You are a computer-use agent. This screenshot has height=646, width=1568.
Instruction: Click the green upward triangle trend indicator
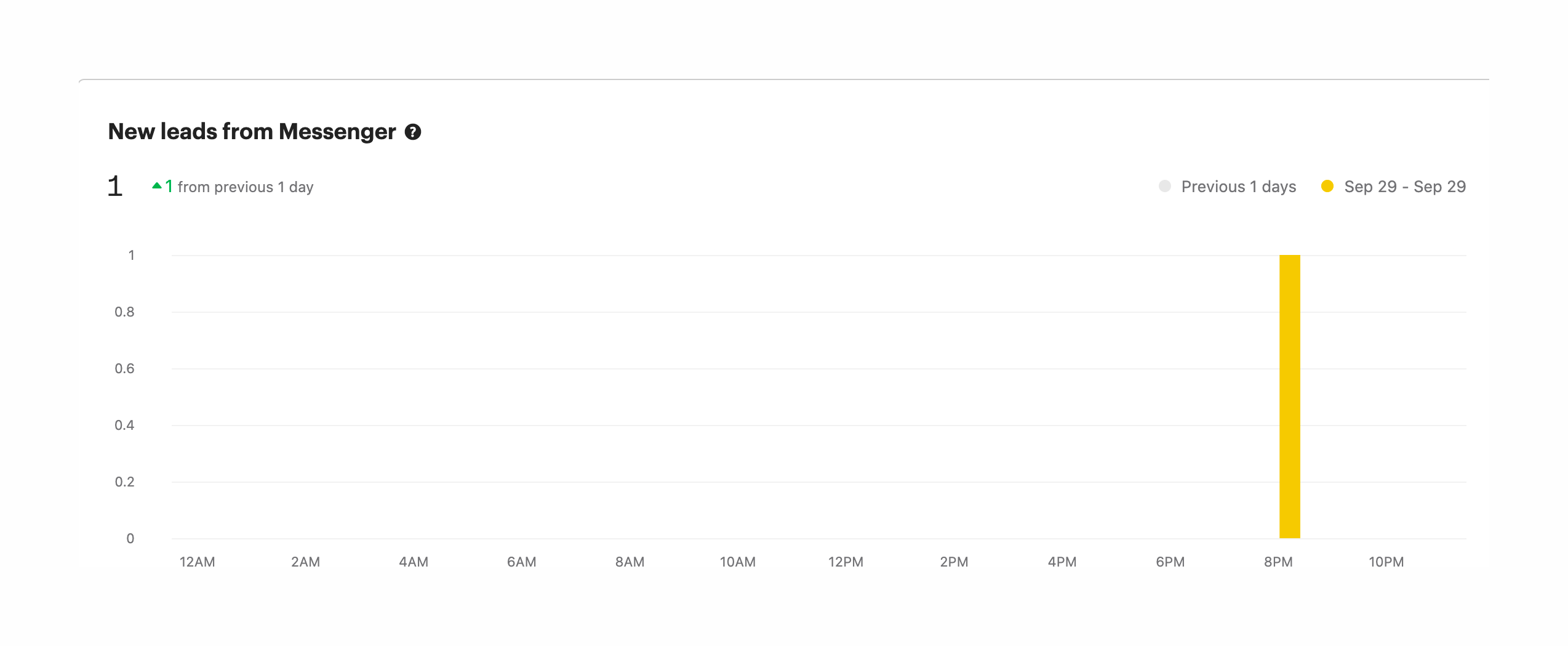pyautogui.click(x=157, y=185)
